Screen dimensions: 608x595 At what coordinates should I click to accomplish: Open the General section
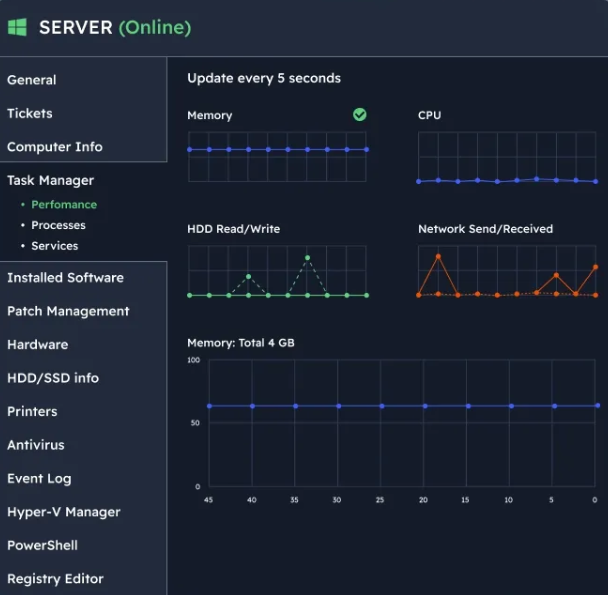click(x=32, y=80)
